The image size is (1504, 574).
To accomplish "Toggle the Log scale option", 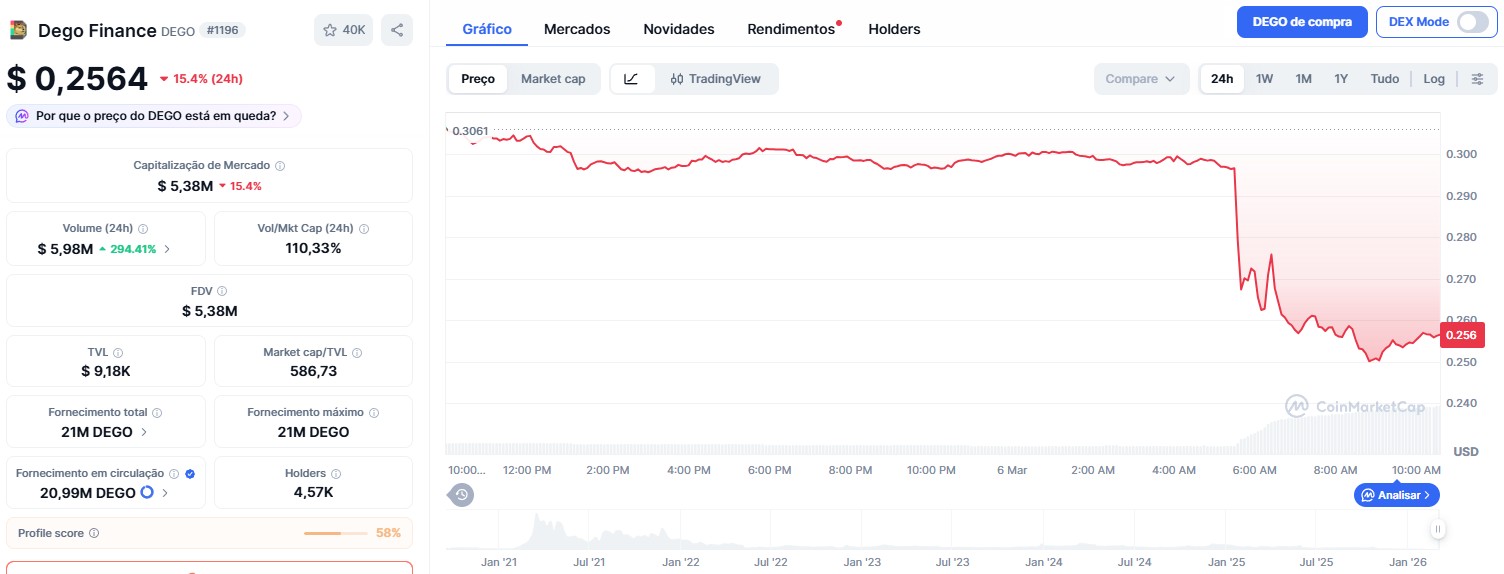I will point(1434,79).
